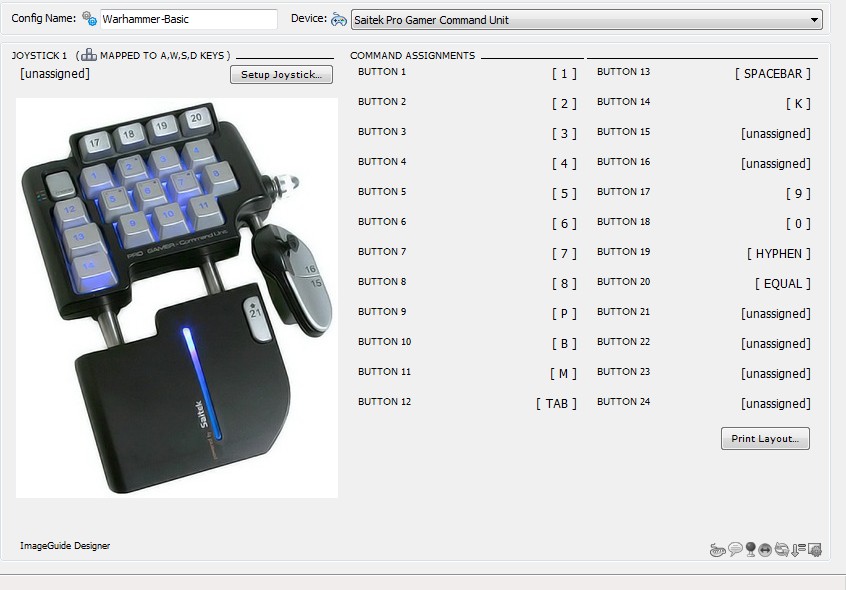
Task: Click the refresh arrows icon
Action: tap(781, 549)
